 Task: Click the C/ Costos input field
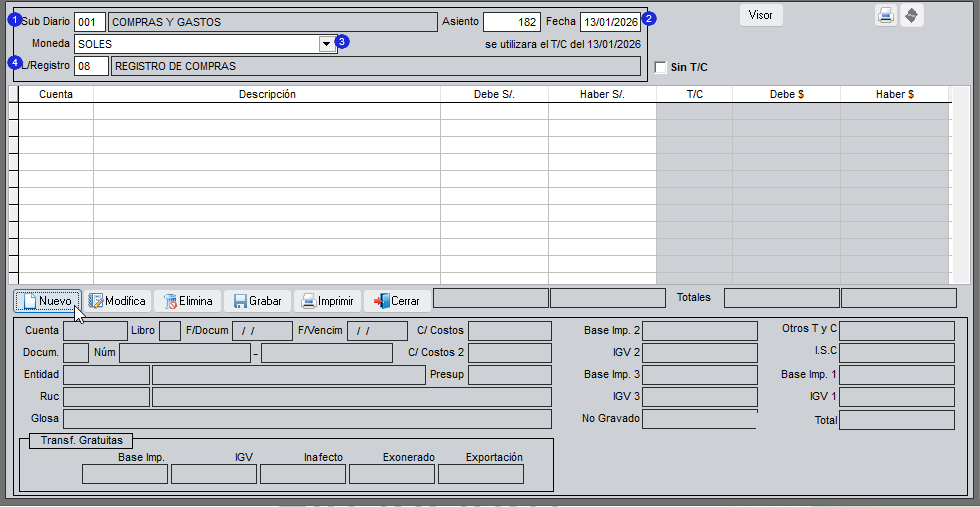[510, 331]
